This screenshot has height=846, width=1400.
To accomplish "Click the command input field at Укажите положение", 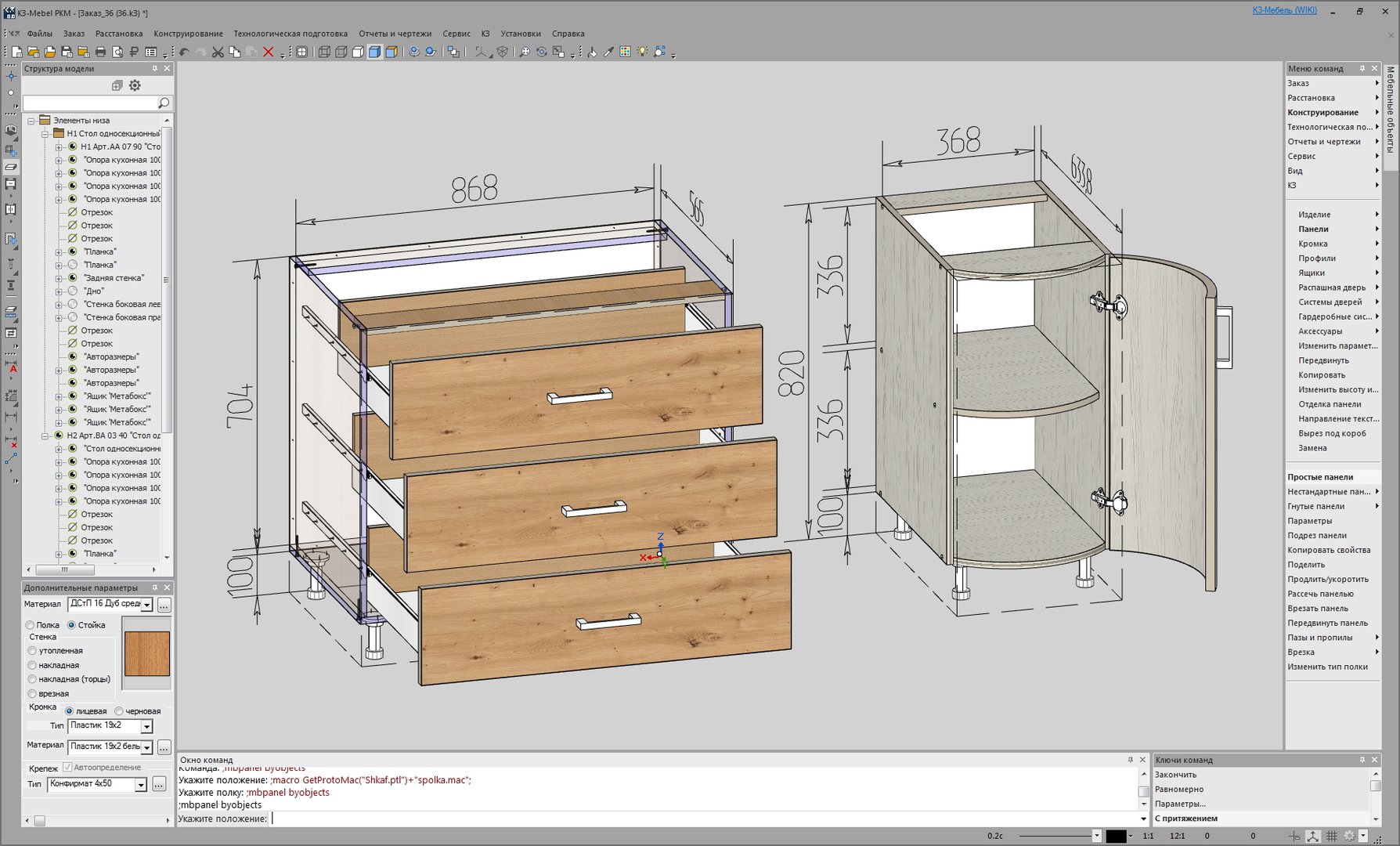I will point(705,819).
